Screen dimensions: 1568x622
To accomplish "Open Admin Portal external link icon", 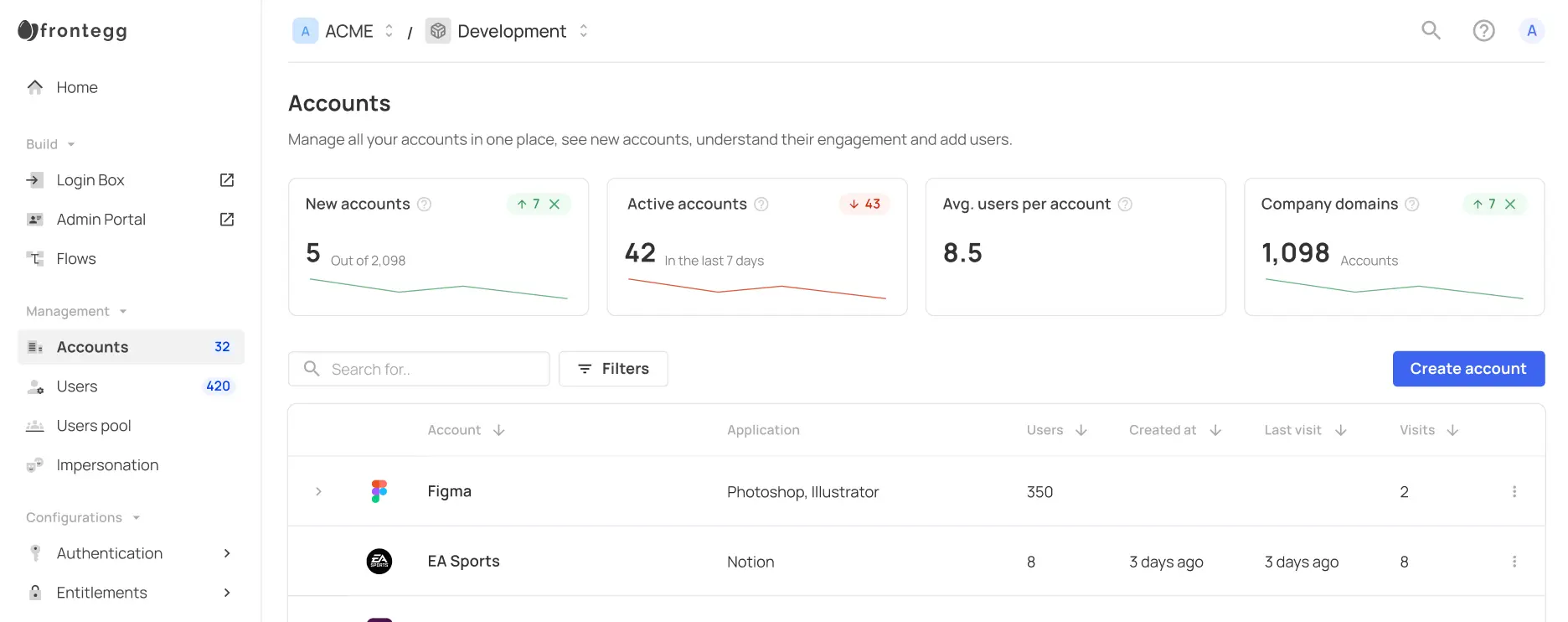I will (227, 220).
